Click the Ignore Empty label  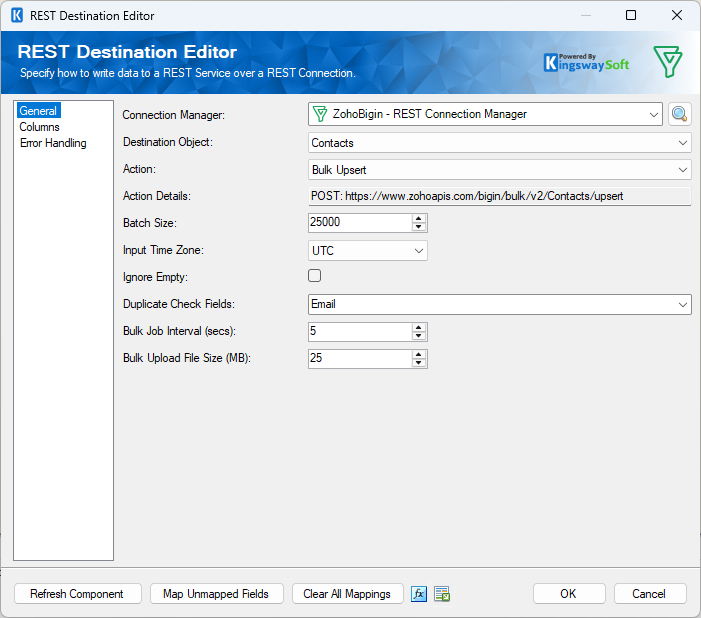(x=155, y=277)
